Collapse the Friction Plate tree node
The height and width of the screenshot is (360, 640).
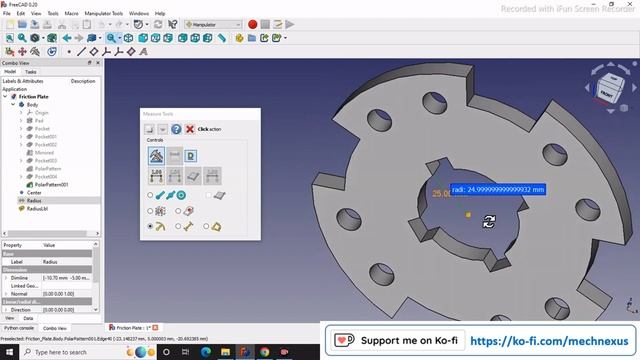[x=5, y=97]
